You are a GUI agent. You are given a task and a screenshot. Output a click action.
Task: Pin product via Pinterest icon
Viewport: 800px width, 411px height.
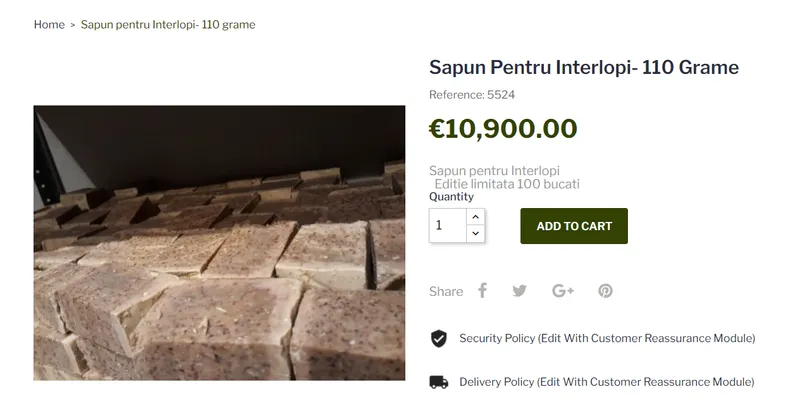[605, 291]
